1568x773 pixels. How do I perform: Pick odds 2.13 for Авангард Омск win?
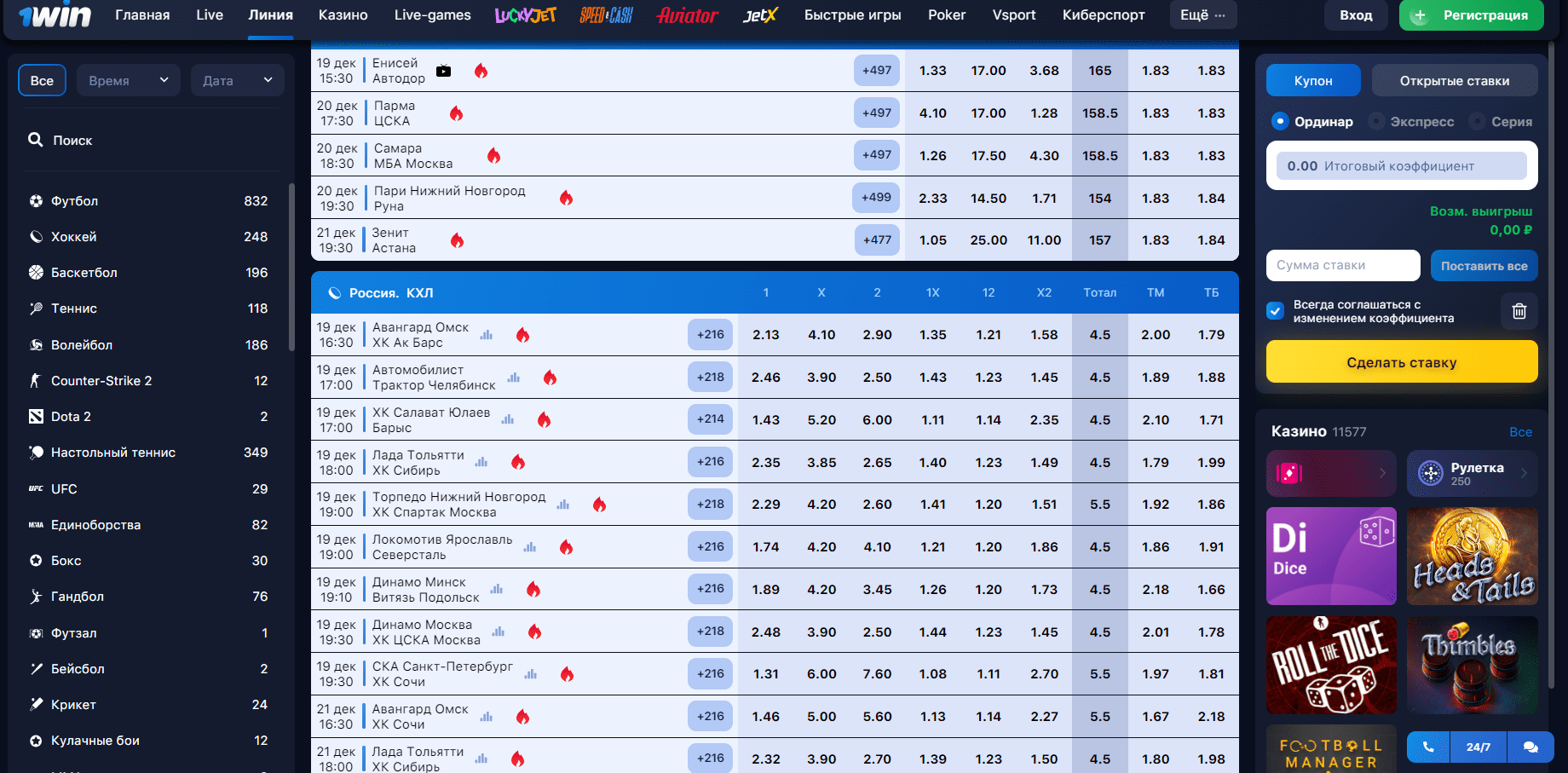[765, 335]
